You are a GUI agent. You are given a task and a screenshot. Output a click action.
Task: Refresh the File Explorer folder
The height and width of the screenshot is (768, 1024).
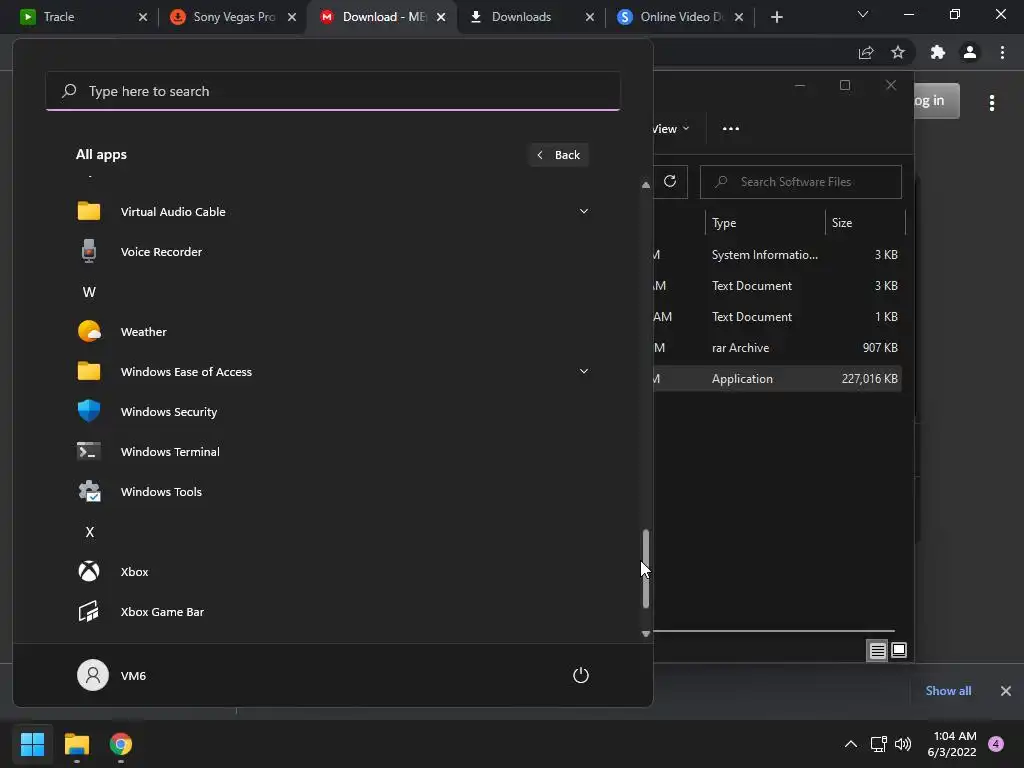click(x=670, y=182)
